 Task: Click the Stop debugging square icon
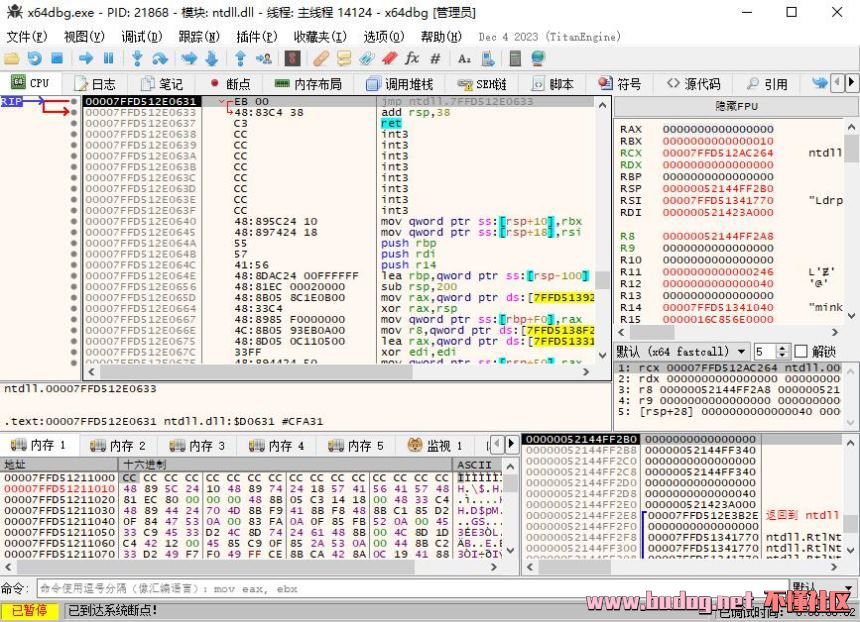(x=57, y=58)
